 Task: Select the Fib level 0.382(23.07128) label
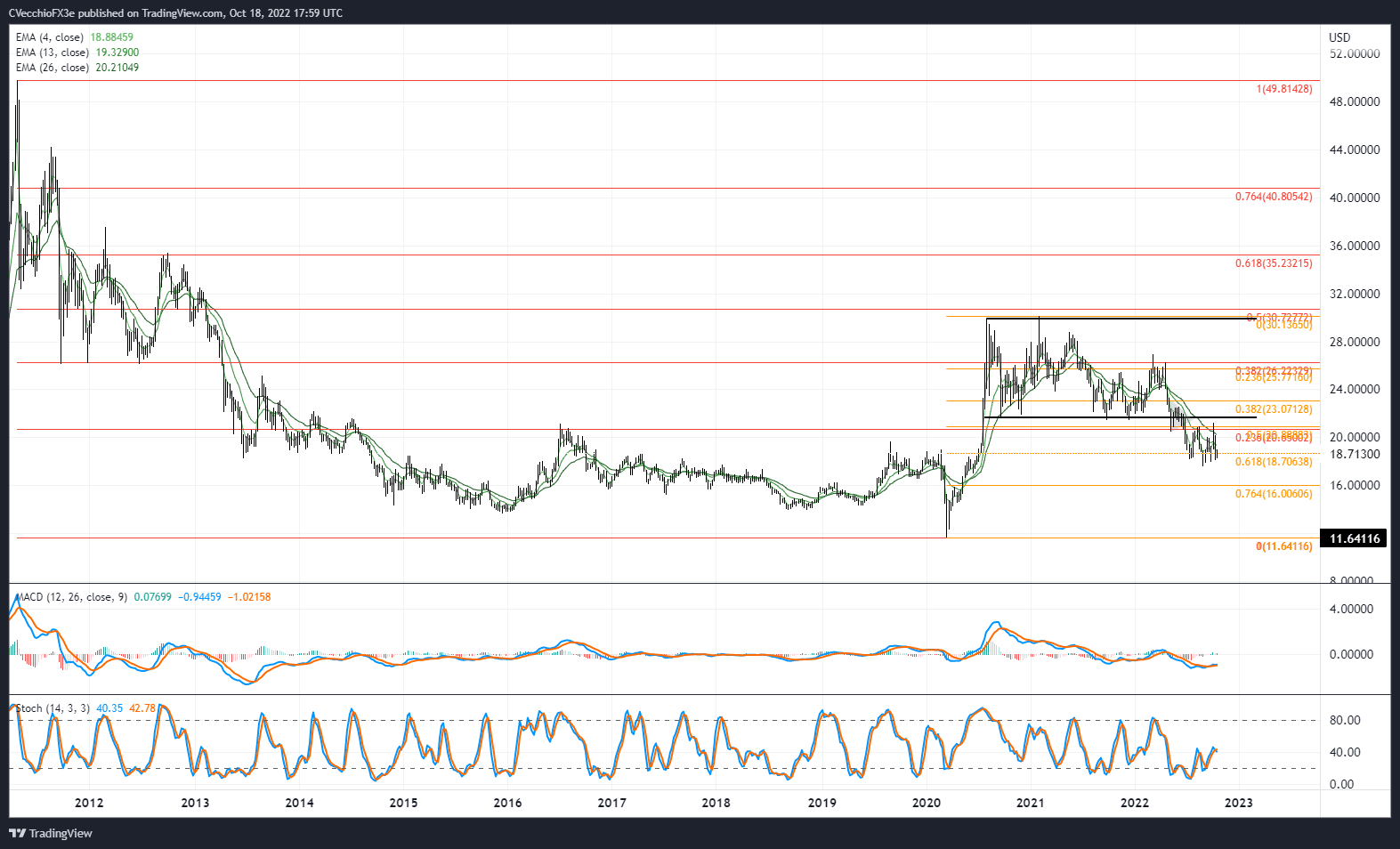coord(1274,409)
